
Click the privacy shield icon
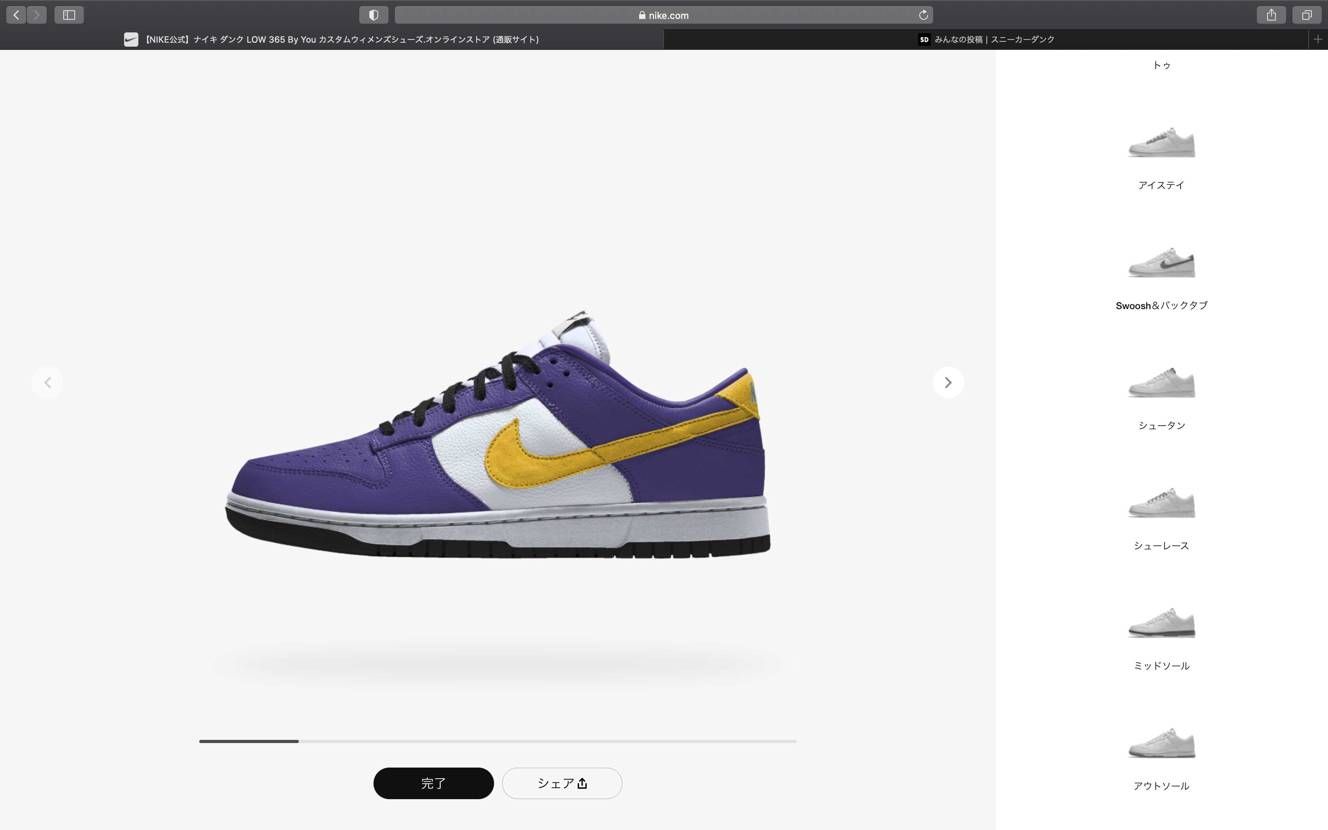pos(373,15)
